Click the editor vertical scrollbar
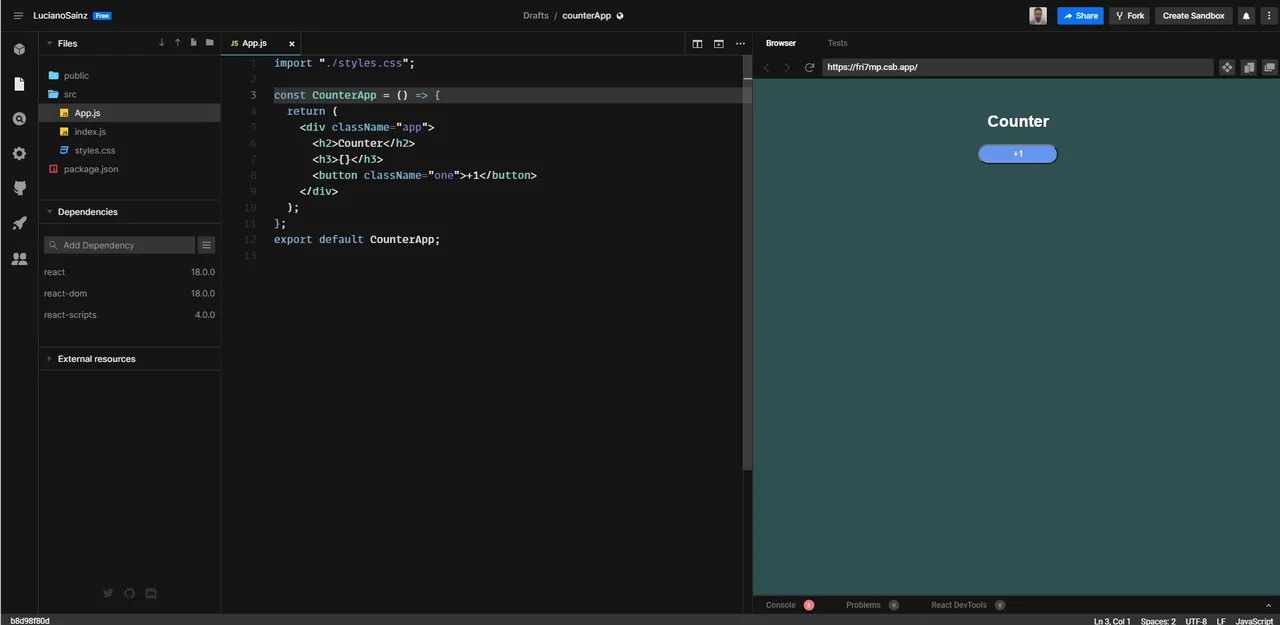 747,262
